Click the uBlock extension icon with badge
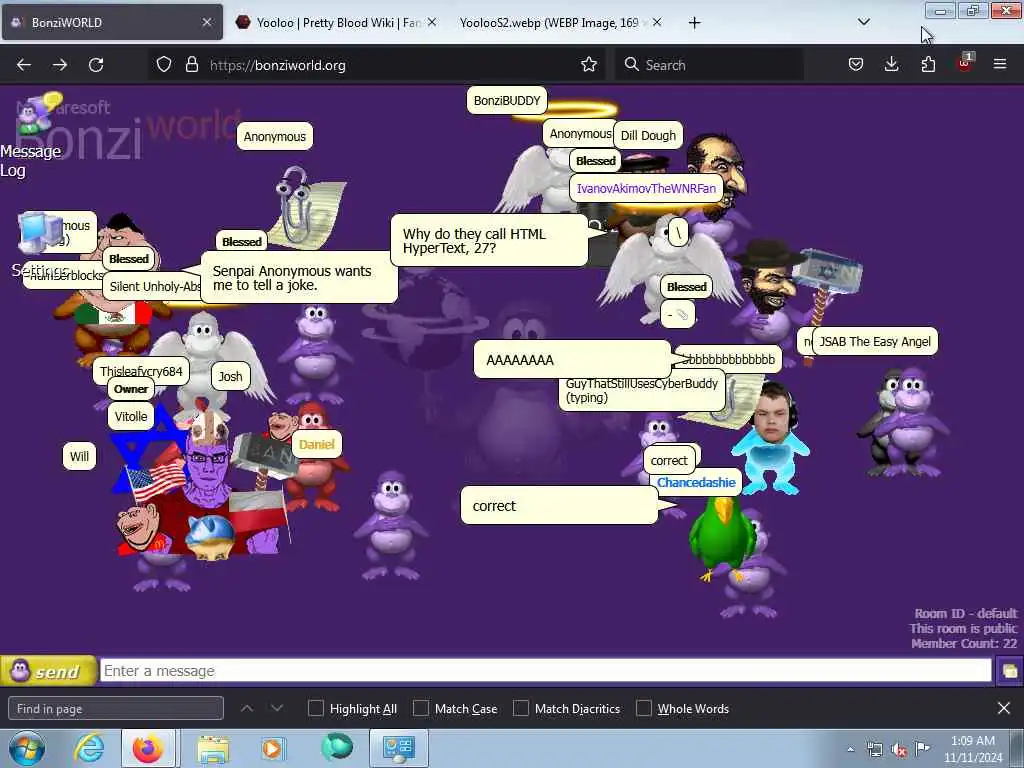Screen dimensions: 1024x768 tap(965, 63)
